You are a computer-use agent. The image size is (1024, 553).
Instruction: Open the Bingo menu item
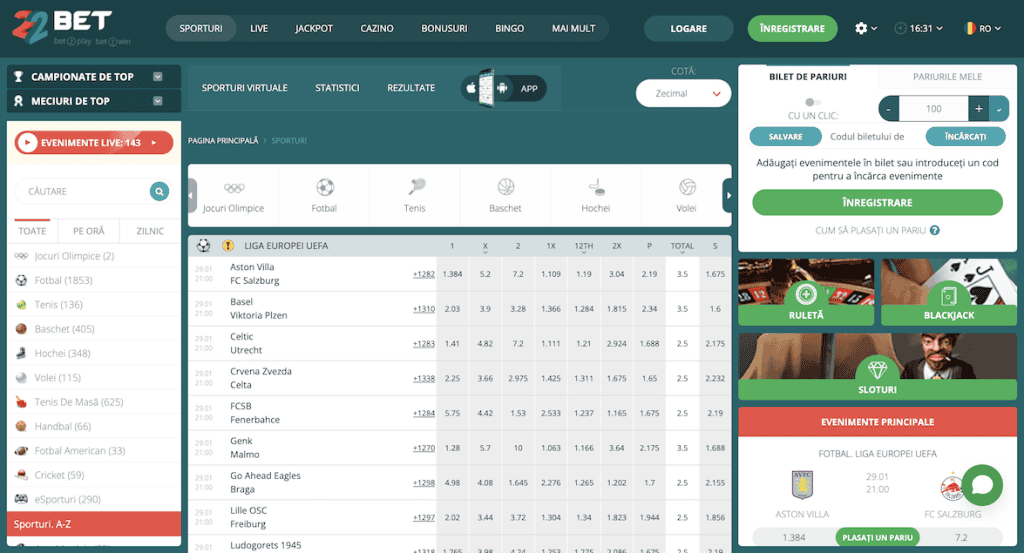tap(509, 29)
